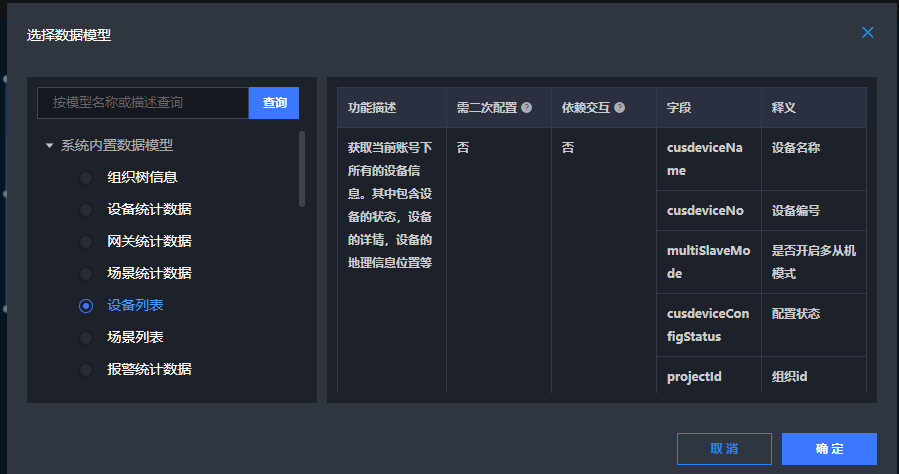Focus the model name search field
The height and width of the screenshot is (474, 899).
point(142,103)
